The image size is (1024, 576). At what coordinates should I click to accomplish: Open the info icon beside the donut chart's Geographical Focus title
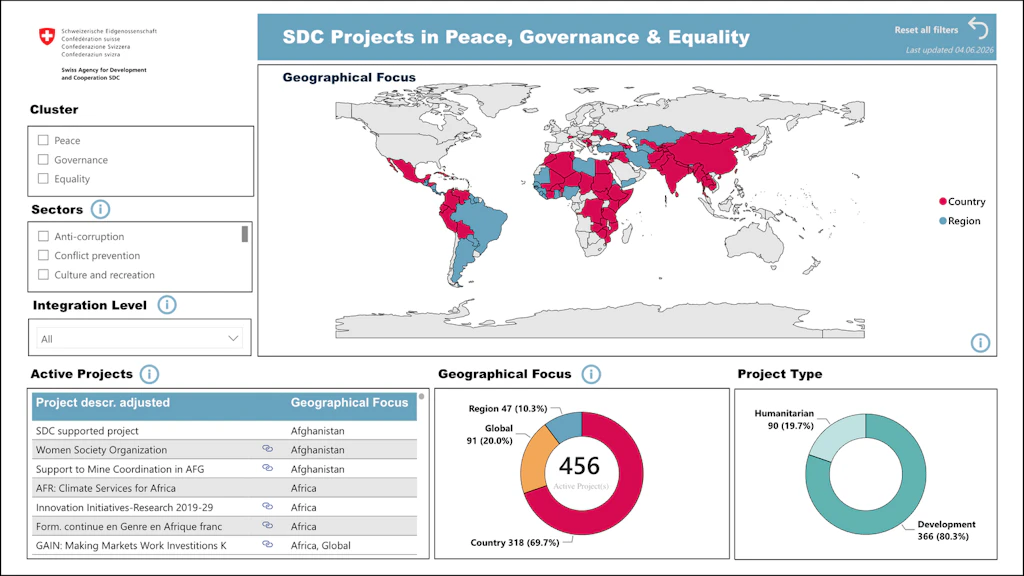(x=591, y=374)
